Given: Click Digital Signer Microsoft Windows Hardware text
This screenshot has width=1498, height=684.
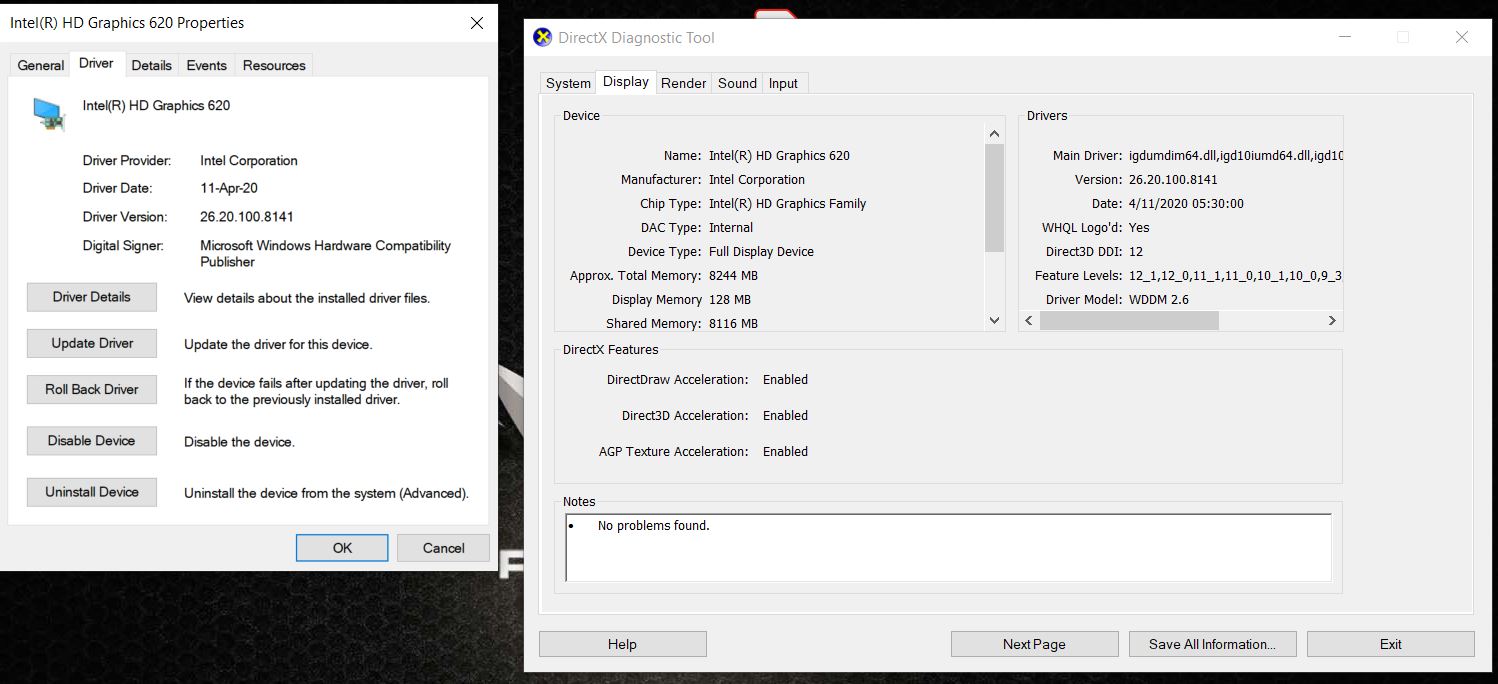Looking at the screenshot, I should pos(325,253).
